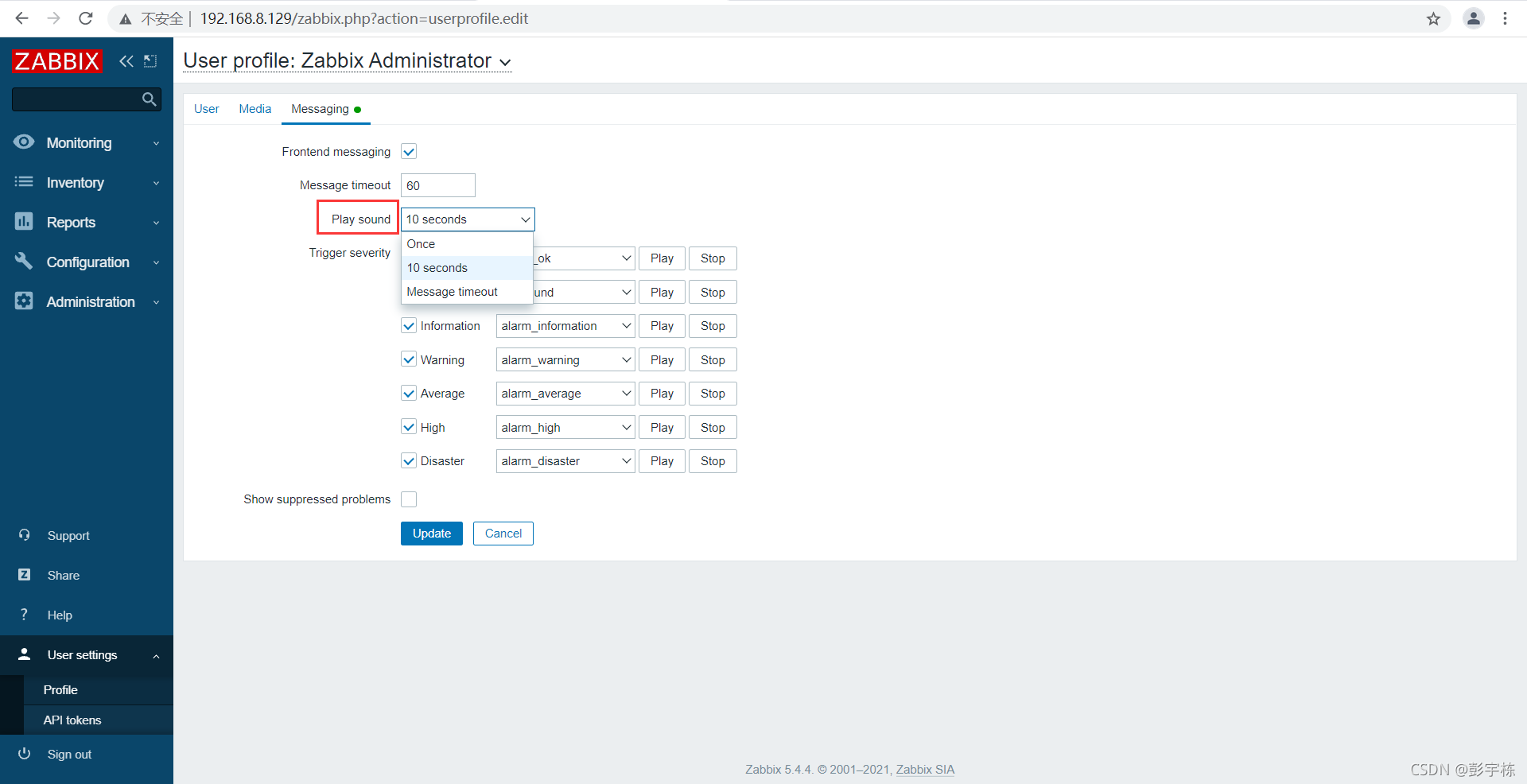Click the Cancel button
Image resolution: width=1527 pixels, height=784 pixels.
503,534
